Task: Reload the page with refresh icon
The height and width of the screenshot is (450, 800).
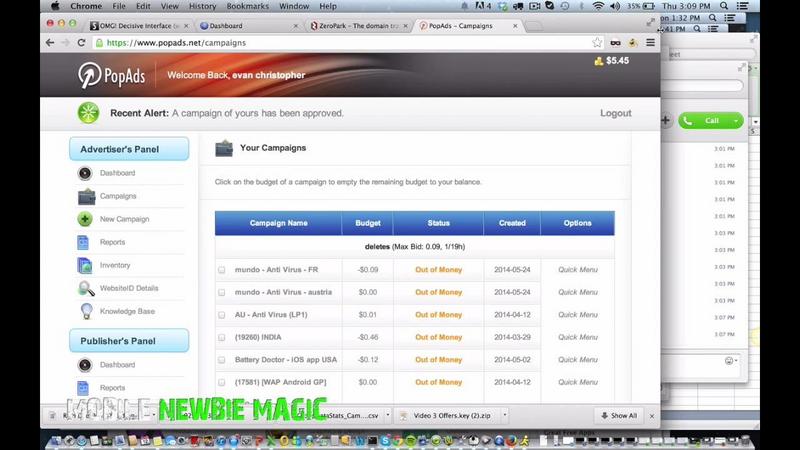Action: (82, 43)
